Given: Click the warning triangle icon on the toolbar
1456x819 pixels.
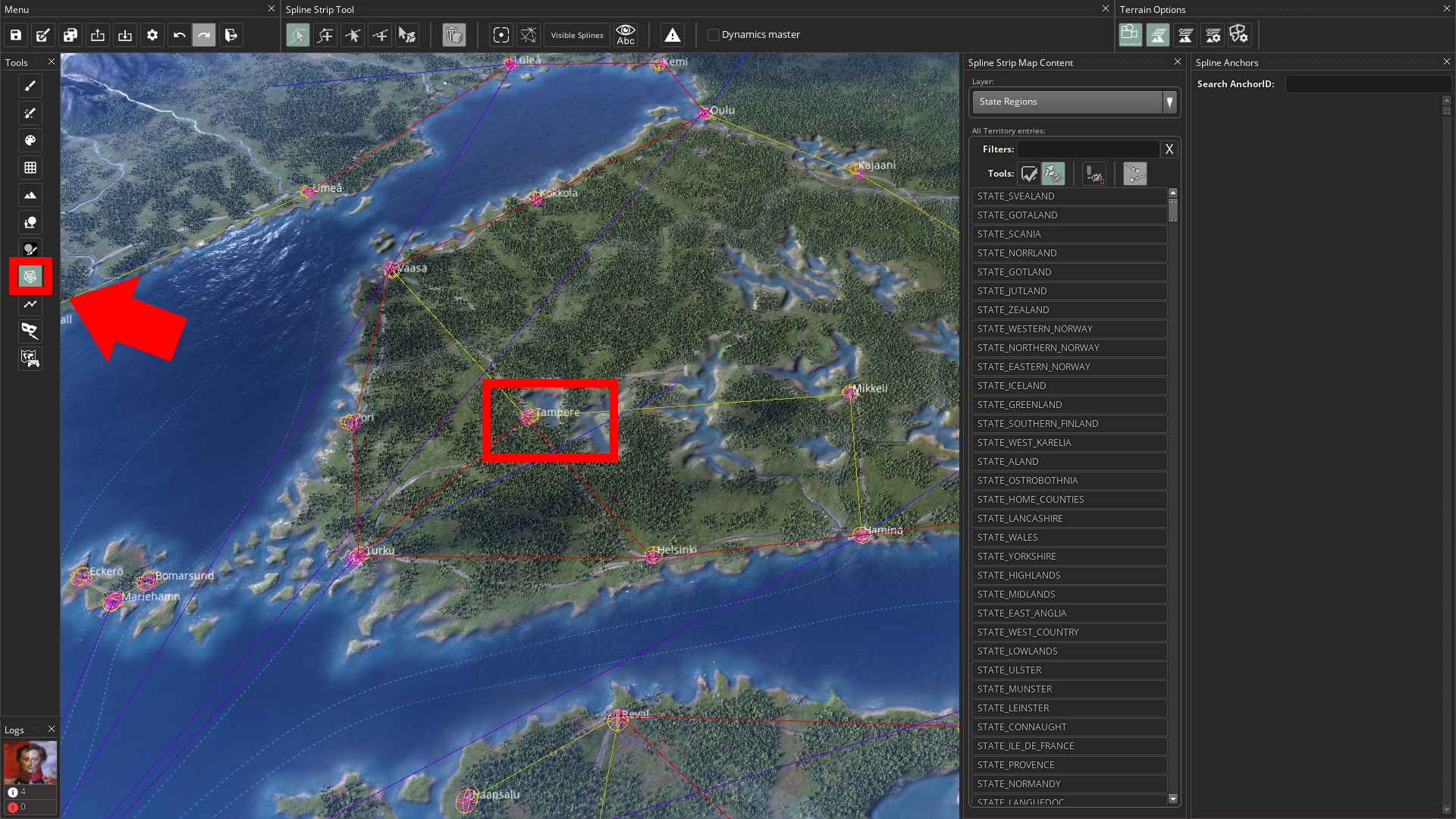Looking at the screenshot, I should coord(672,35).
